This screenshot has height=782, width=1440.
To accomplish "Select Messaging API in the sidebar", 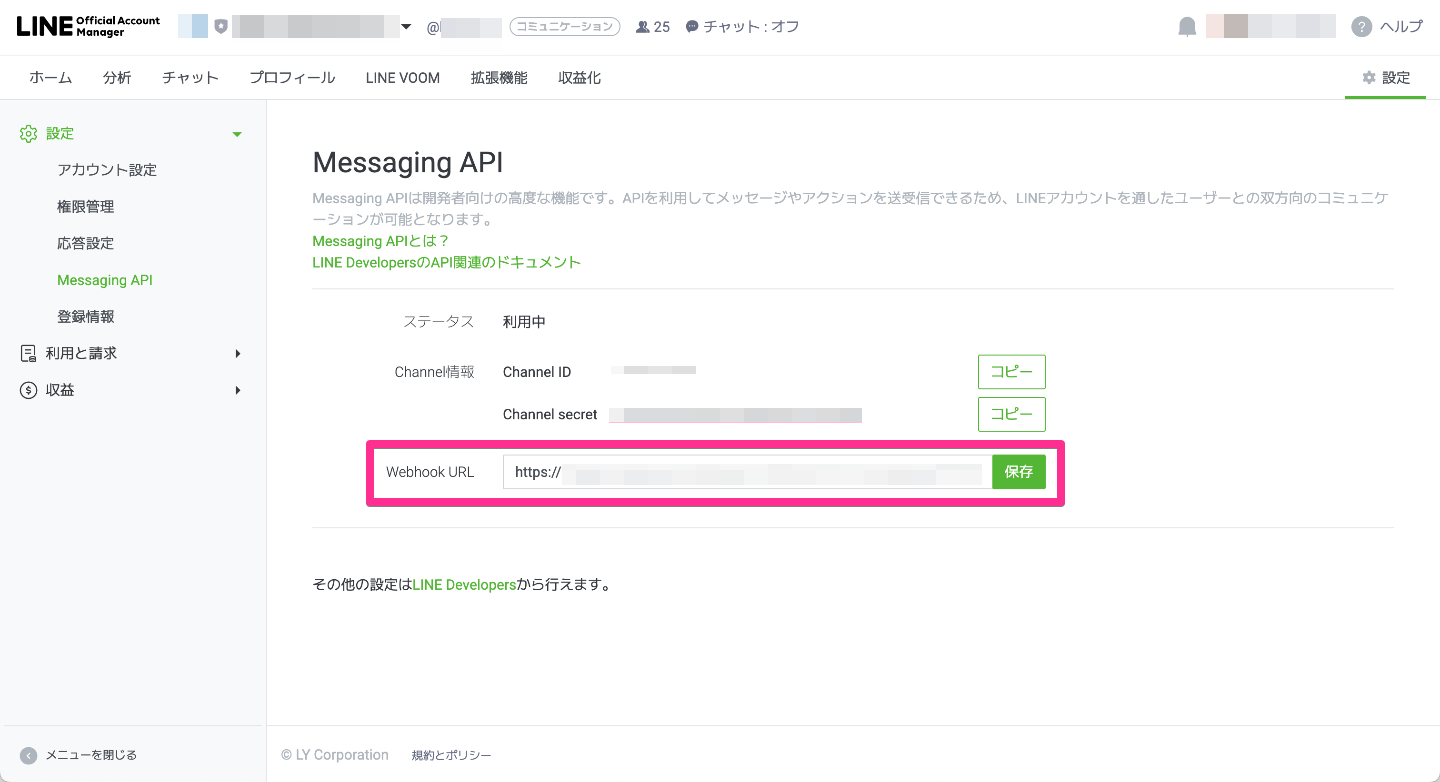I will (105, 280).
